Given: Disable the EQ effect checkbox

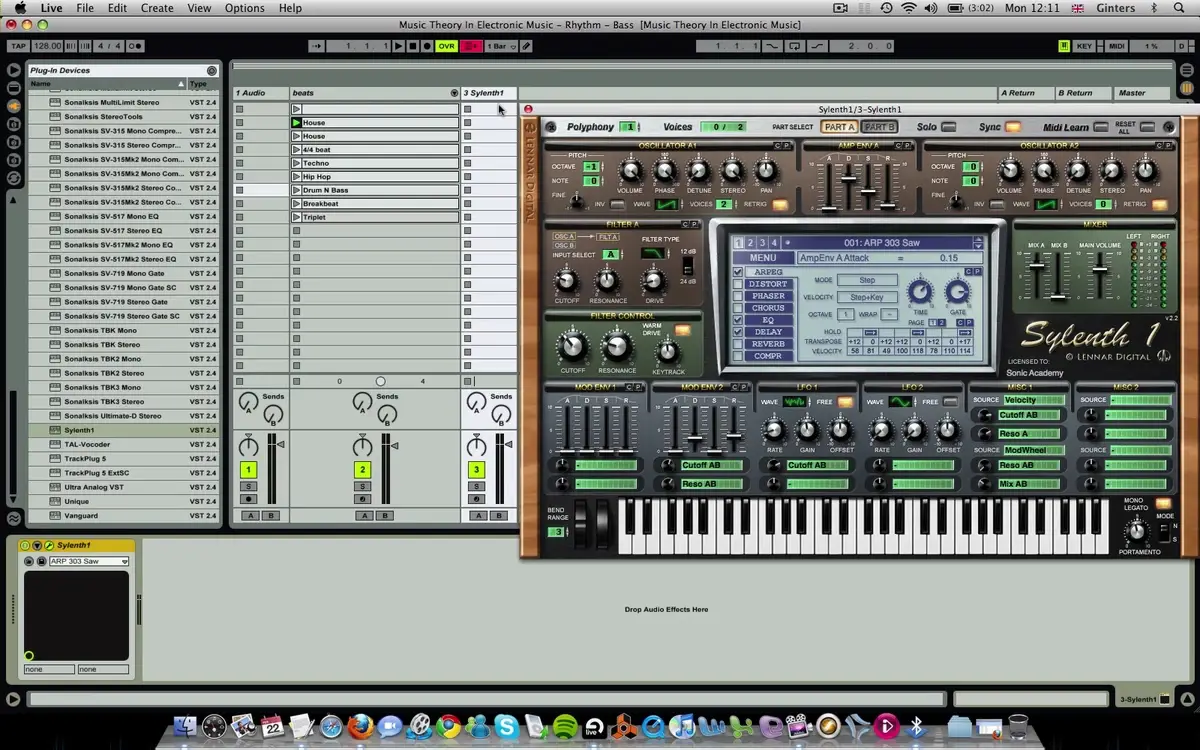Looking at the screenshot, I should (x=738, y=320).
